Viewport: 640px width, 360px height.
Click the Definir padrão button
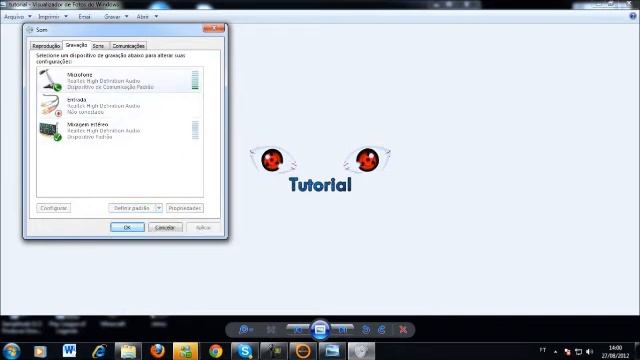(x=131, y=208)
